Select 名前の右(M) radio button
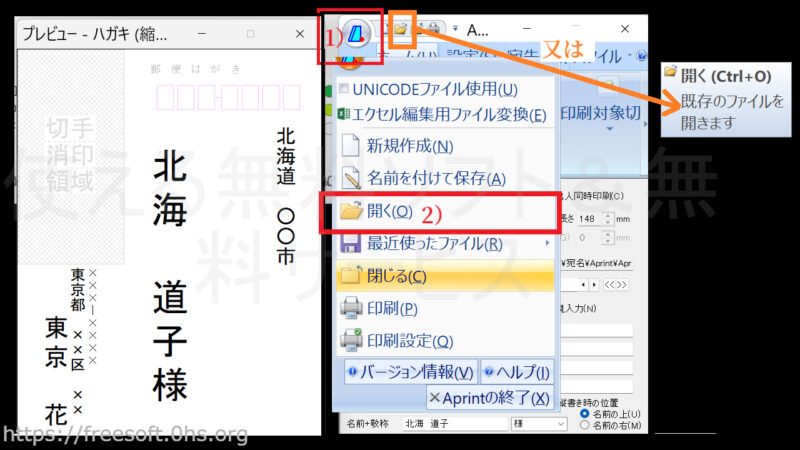 point(585,425)
